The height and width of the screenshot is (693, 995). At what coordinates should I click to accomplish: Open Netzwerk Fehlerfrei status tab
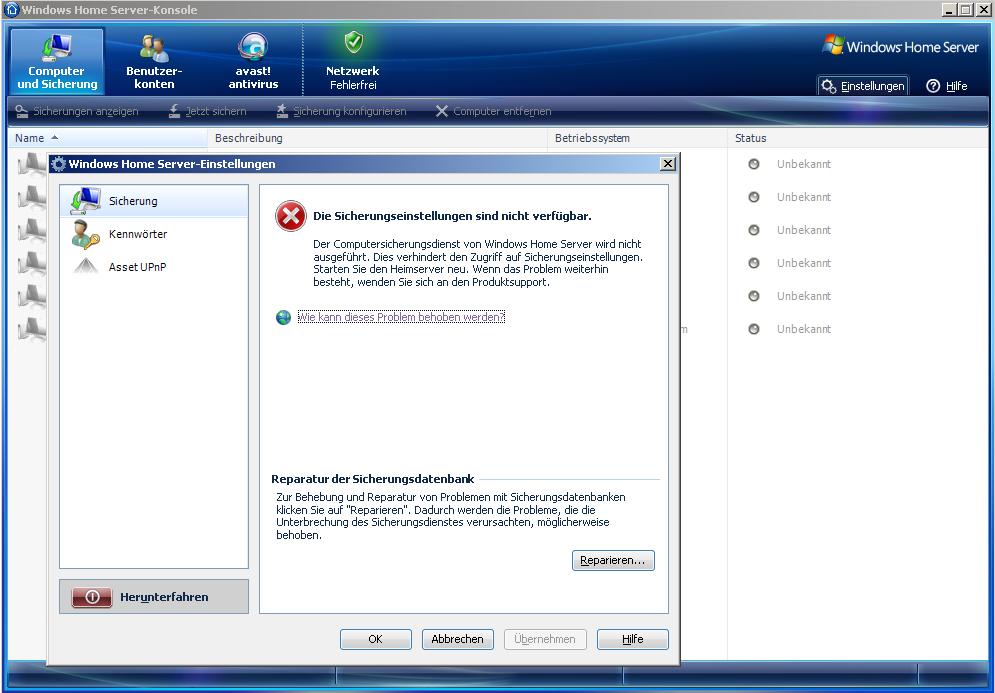(353, 61)
